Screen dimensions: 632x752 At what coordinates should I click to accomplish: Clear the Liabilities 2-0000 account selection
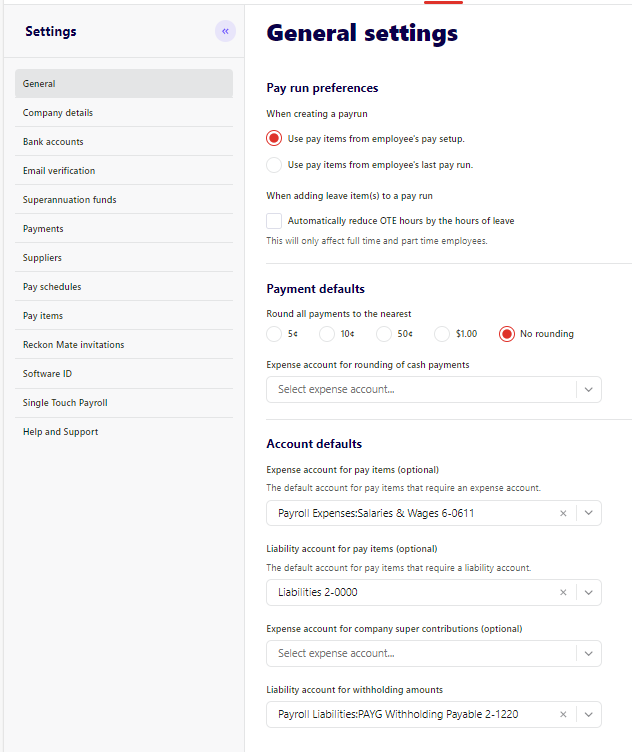tap(563, 592)
